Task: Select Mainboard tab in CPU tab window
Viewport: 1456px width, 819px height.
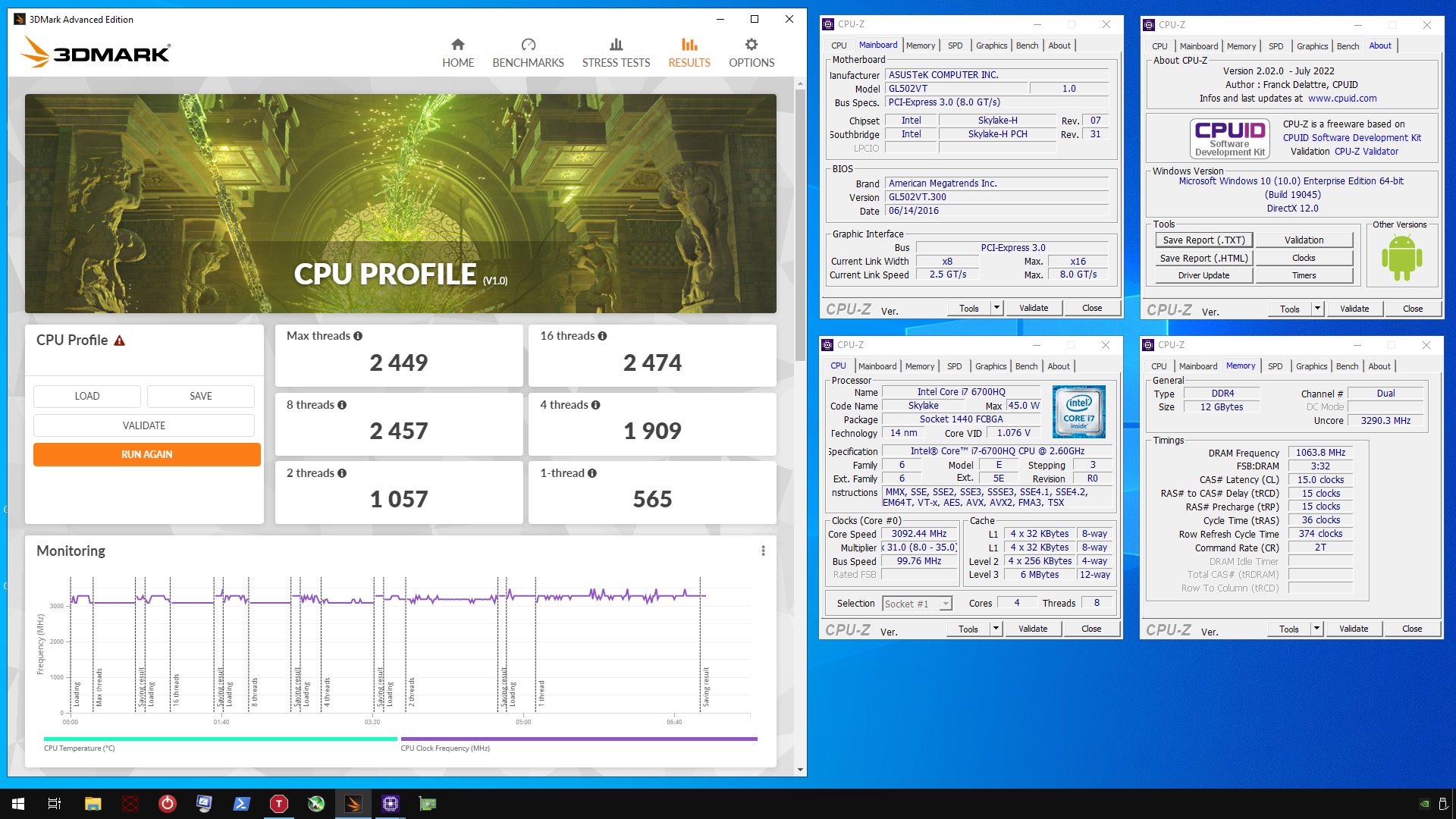Action: (x=877, y=366)
